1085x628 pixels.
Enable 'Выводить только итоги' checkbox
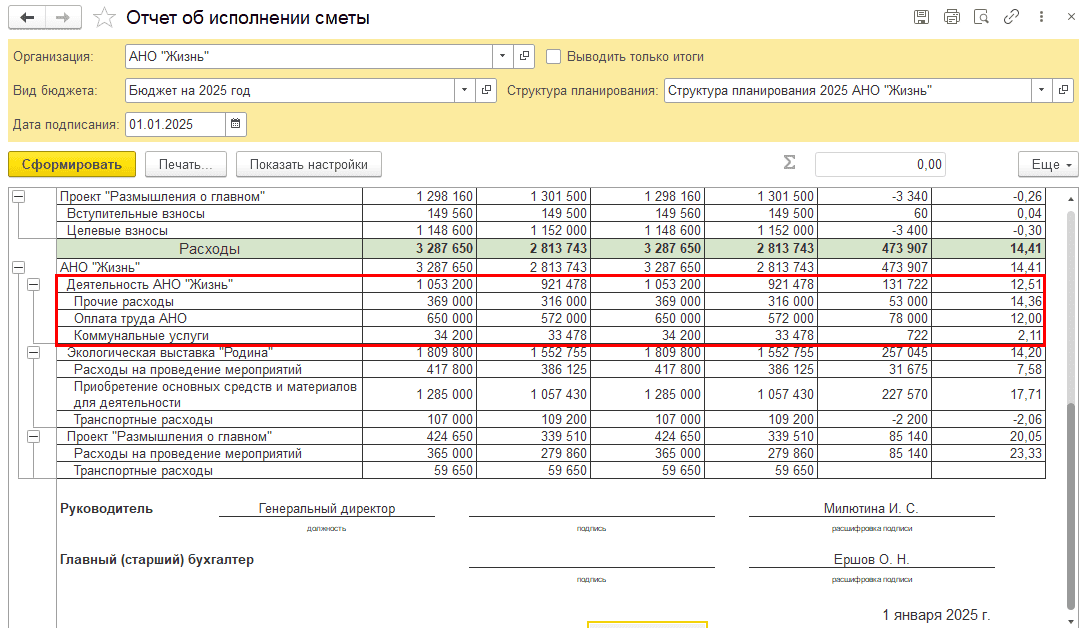[555, 56]
